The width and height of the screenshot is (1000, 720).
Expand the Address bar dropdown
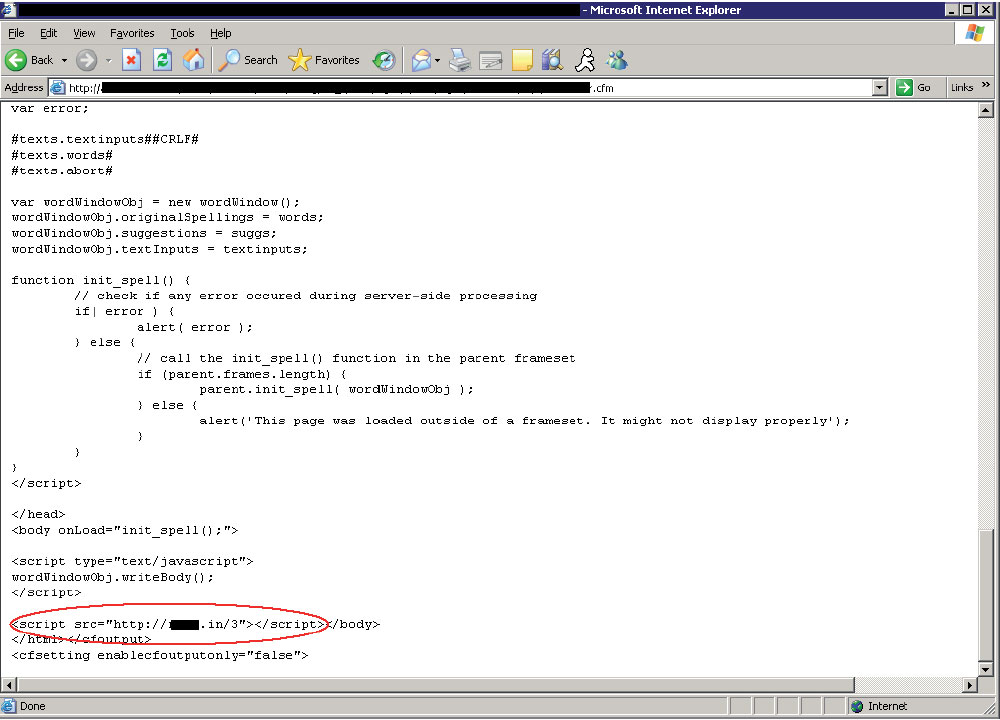pyautogui.click(x=880, y=88)
